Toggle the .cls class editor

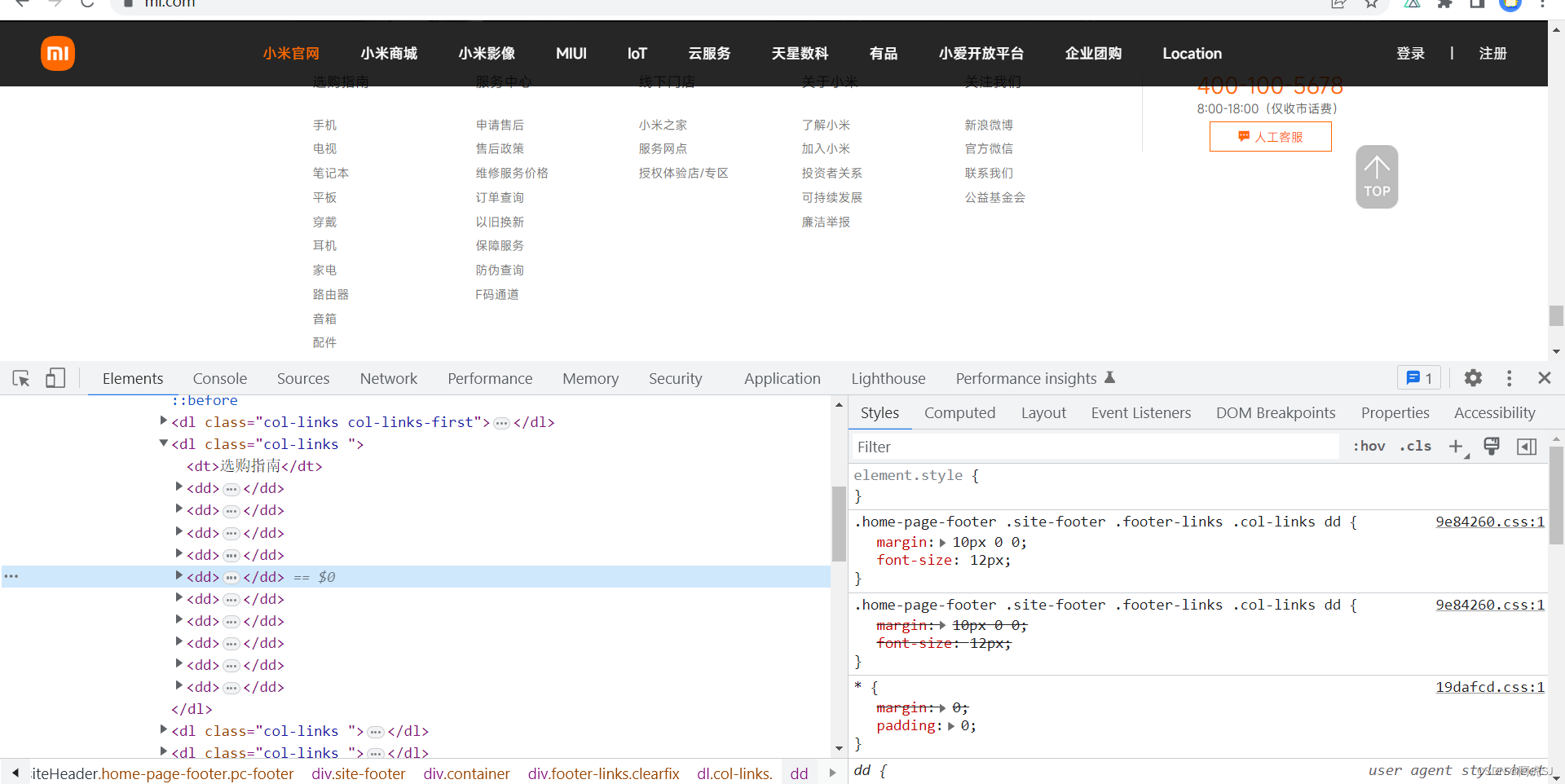[x=1416, y=446]
